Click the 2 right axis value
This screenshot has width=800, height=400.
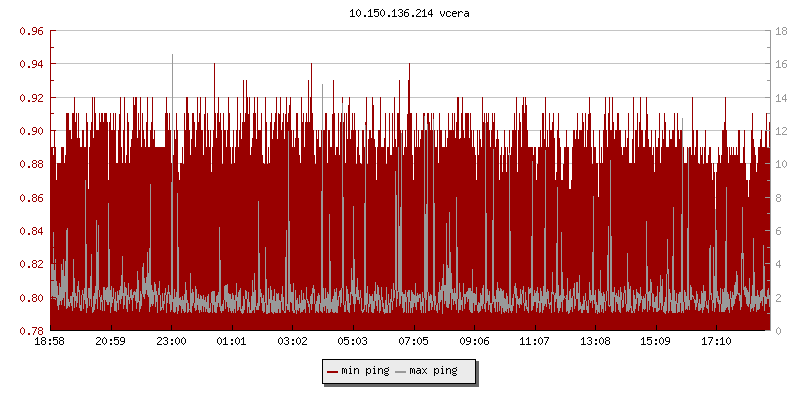pos(781,297)
